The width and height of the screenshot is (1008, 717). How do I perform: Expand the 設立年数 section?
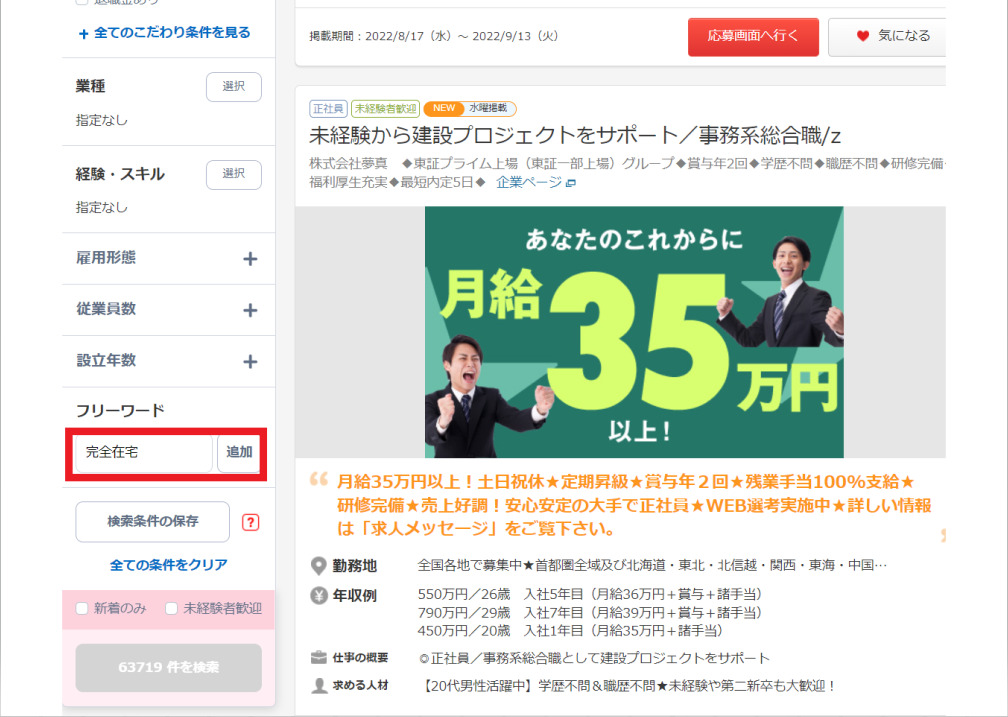tap(168, 361)
